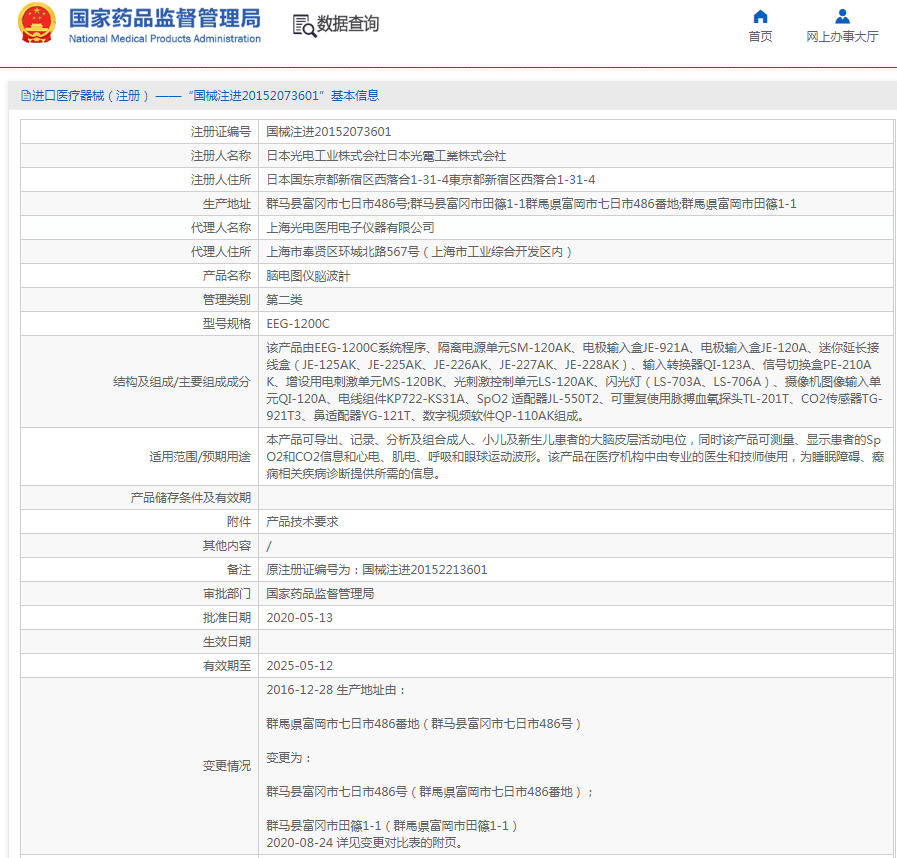This screenshot has height=858, width=897.
Task: Click the 进口医疗器械（注册）section header text
Action: pyautogui.click(x=90, y=96)
